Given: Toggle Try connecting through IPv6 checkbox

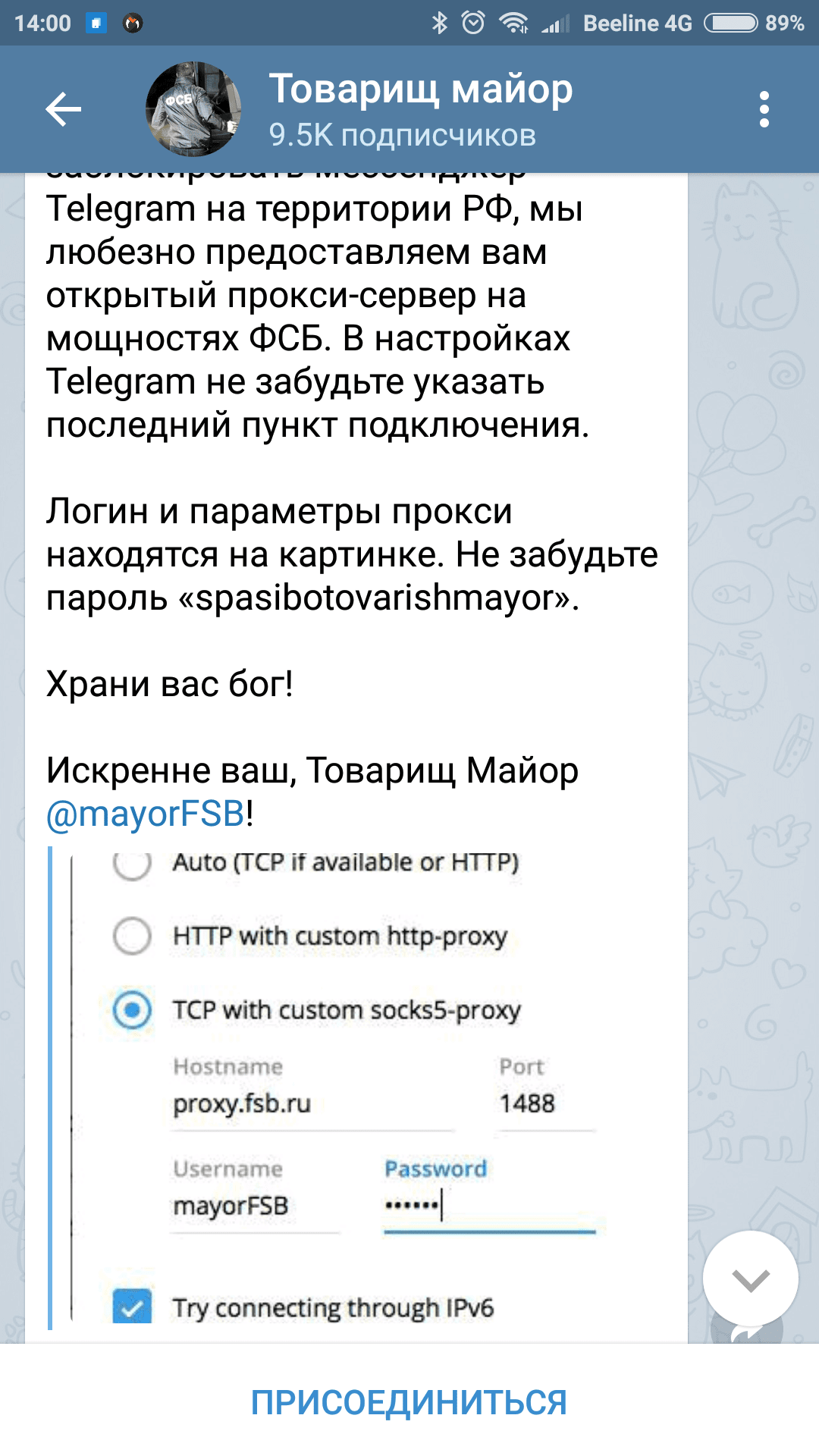Looking at the screenshot, I should pos(132,1307).
